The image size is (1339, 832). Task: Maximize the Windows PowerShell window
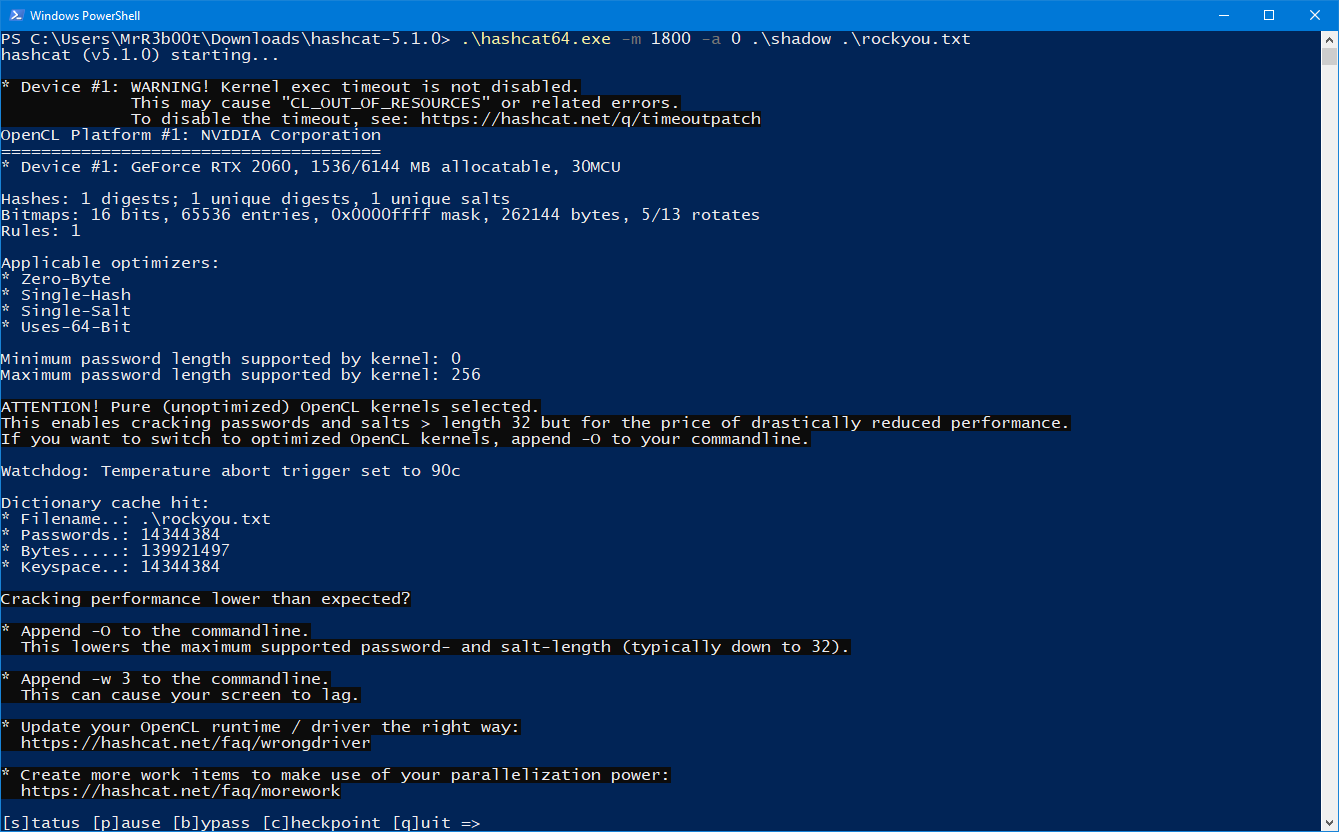(x=1269, y=15)
